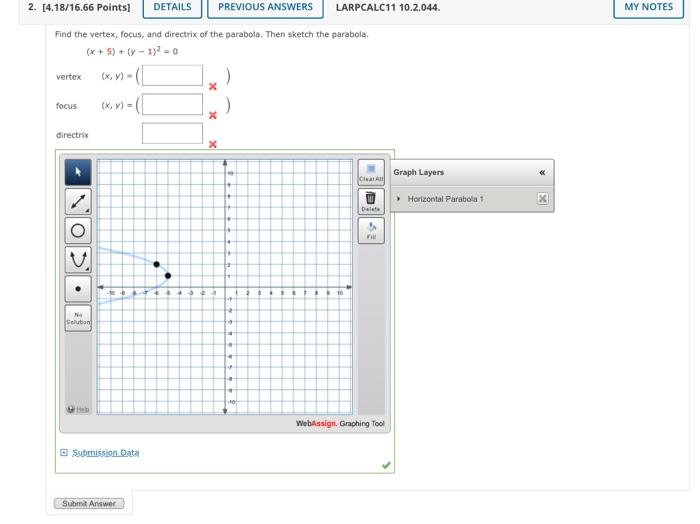Expand the Horizontal Parabola 1 layer

click(x=398, y=199)
